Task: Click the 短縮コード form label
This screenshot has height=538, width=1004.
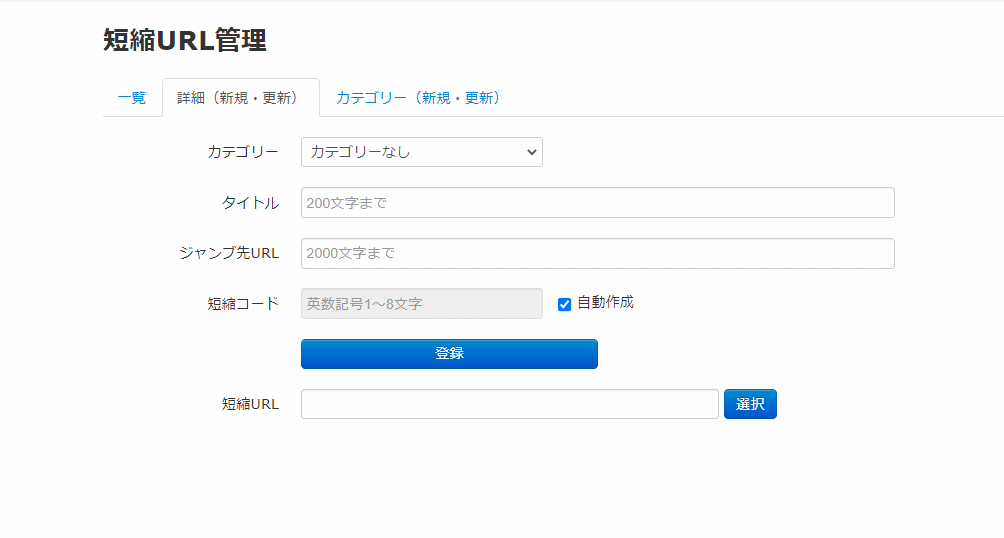Action: pos(243,304)
